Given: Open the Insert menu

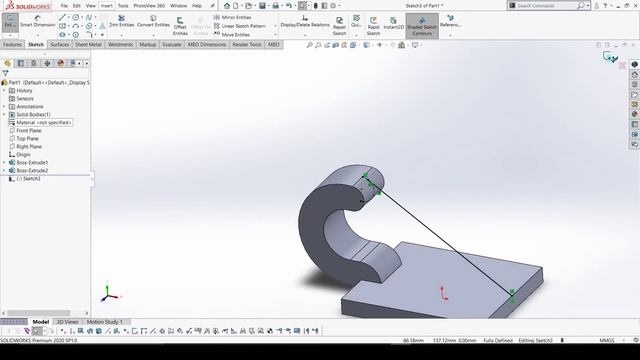Looking at the screenshot, I should point(107,6).
